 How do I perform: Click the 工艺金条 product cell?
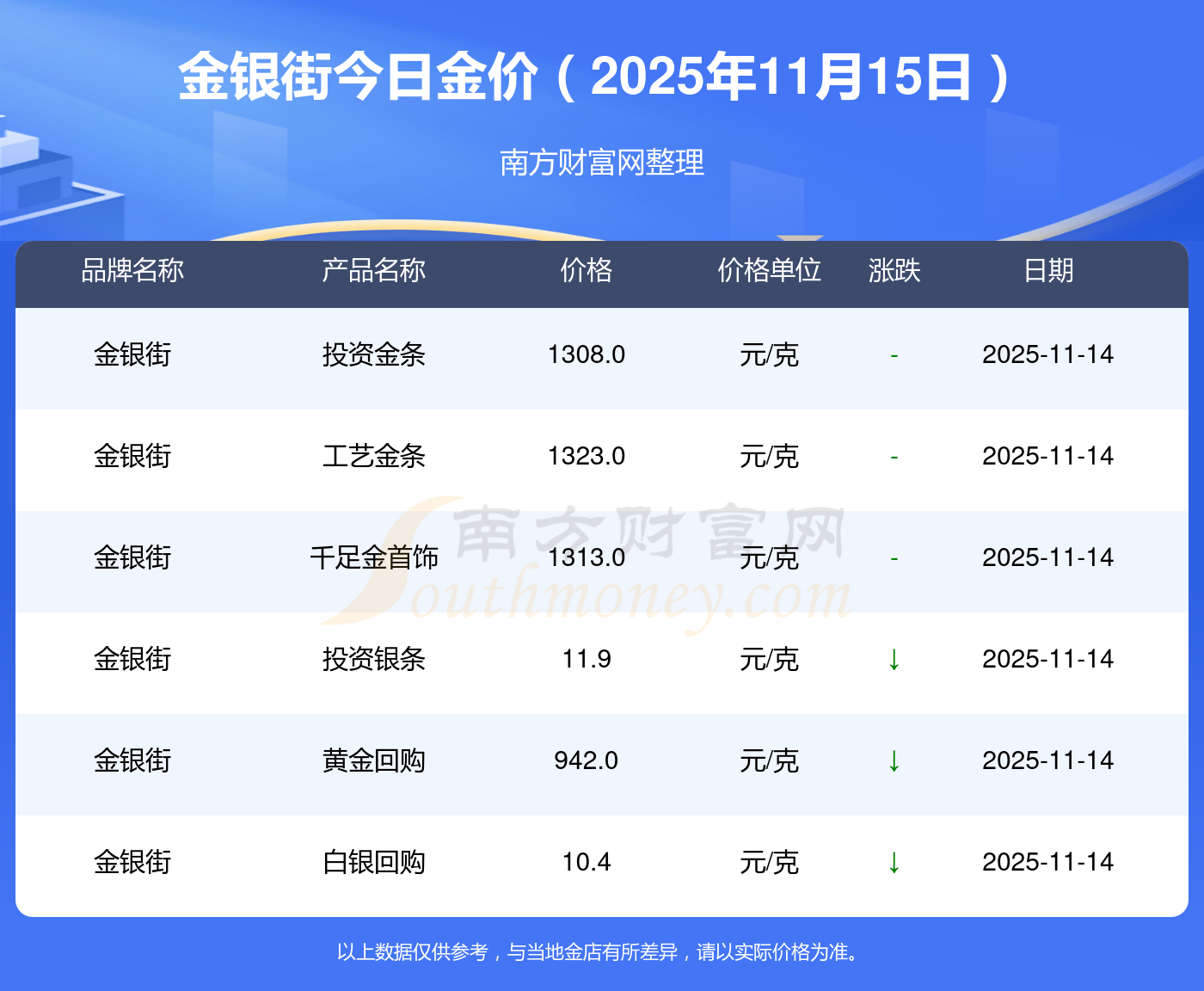click(x=374, y=456)
